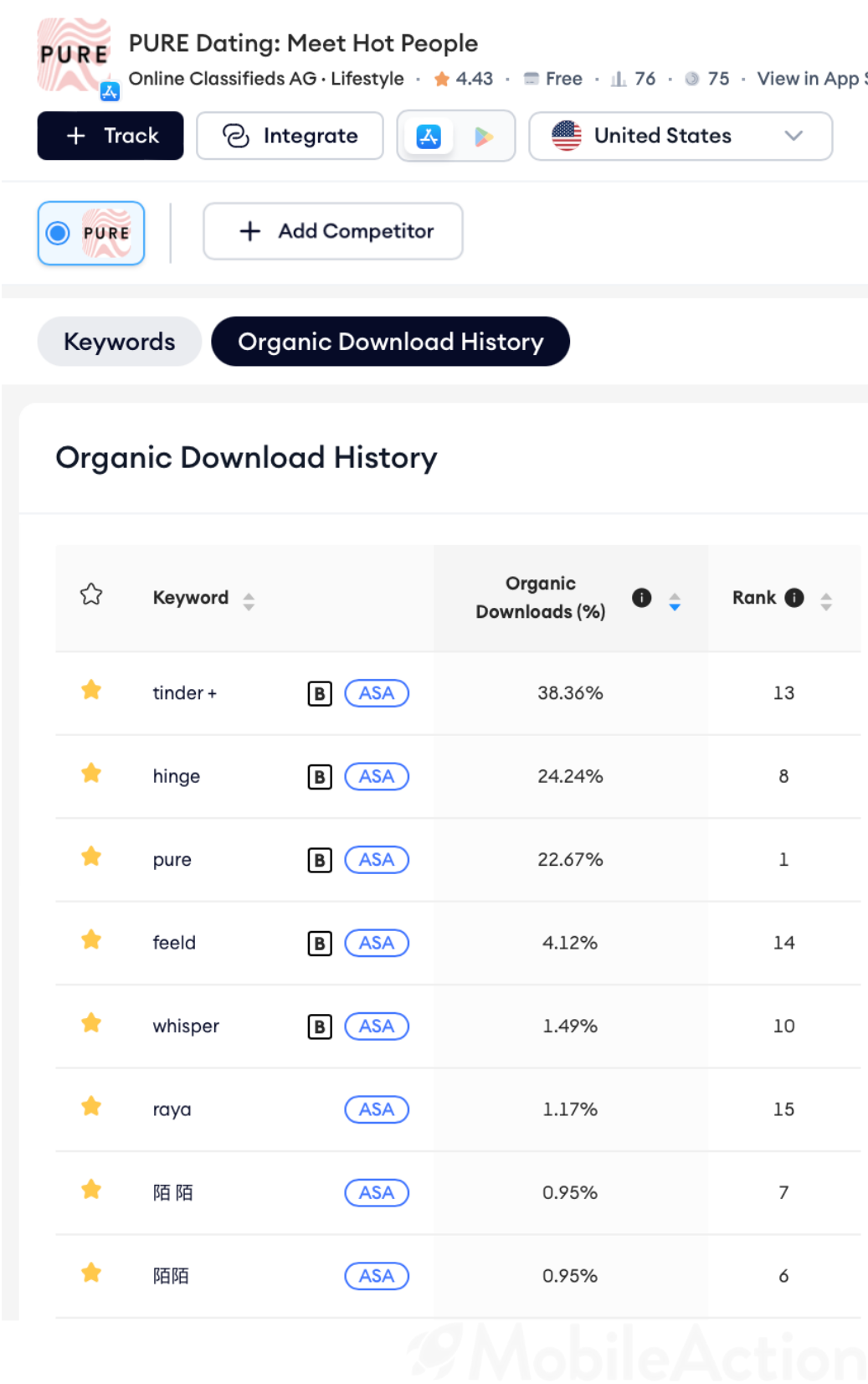Click the 4.43 rating star
868x1384 pixels.
(441, 80)
